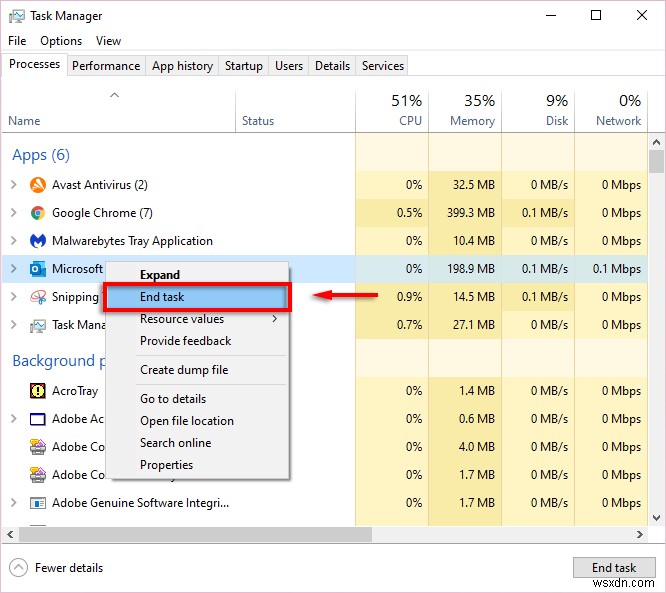Click the Task Manager row icon
666x593 pixels.
(x=38, y=325)
